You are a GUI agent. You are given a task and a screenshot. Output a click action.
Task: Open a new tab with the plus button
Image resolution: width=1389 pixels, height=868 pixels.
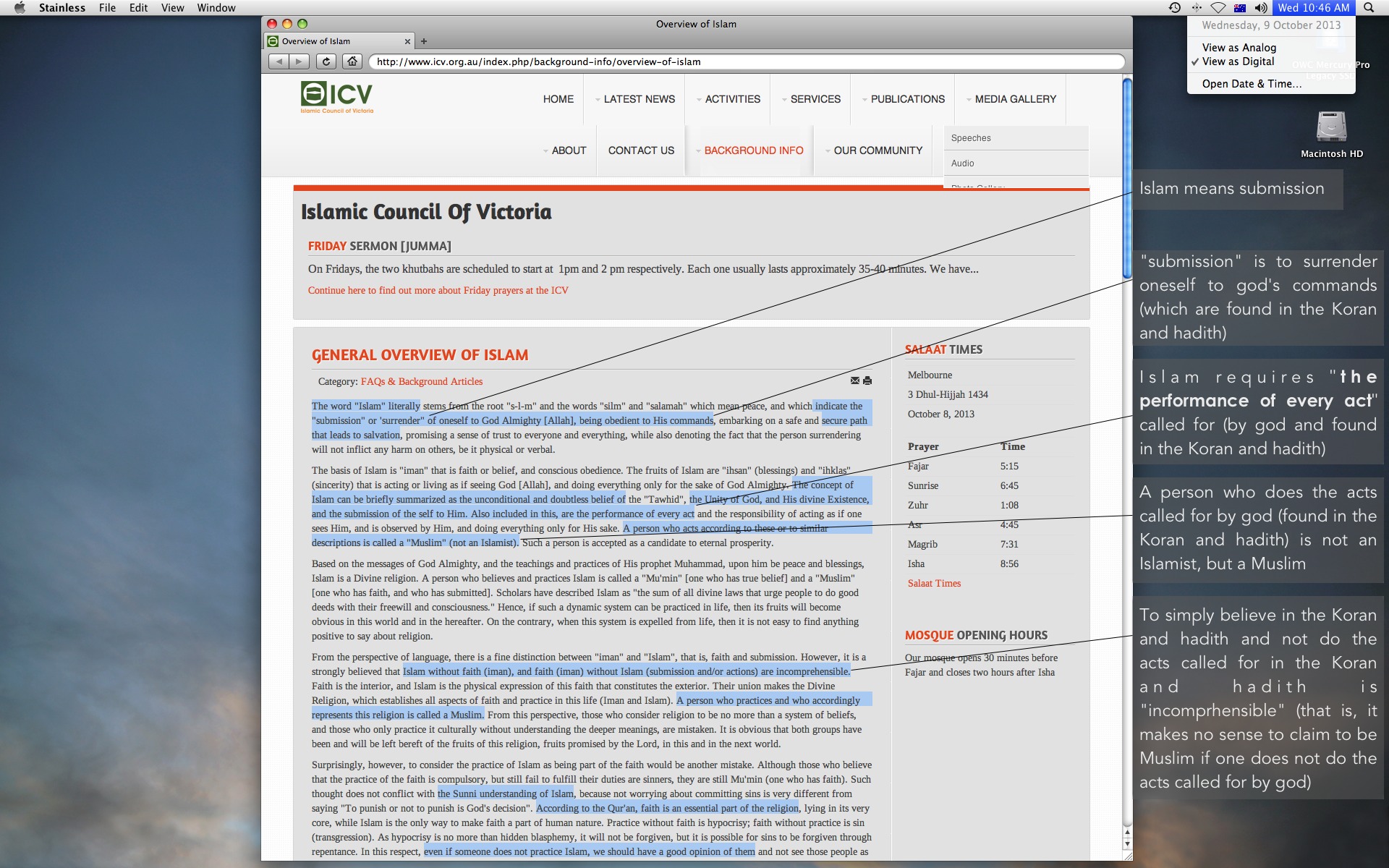coord(425,41)
